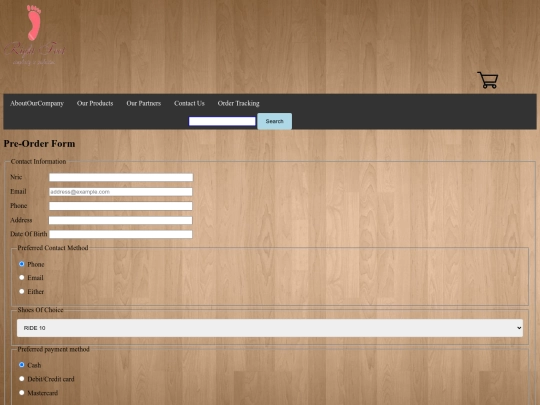The height and width of the screenshot is (405, 540).
Task: Click the Address input field
Action: tap(120, 220)
